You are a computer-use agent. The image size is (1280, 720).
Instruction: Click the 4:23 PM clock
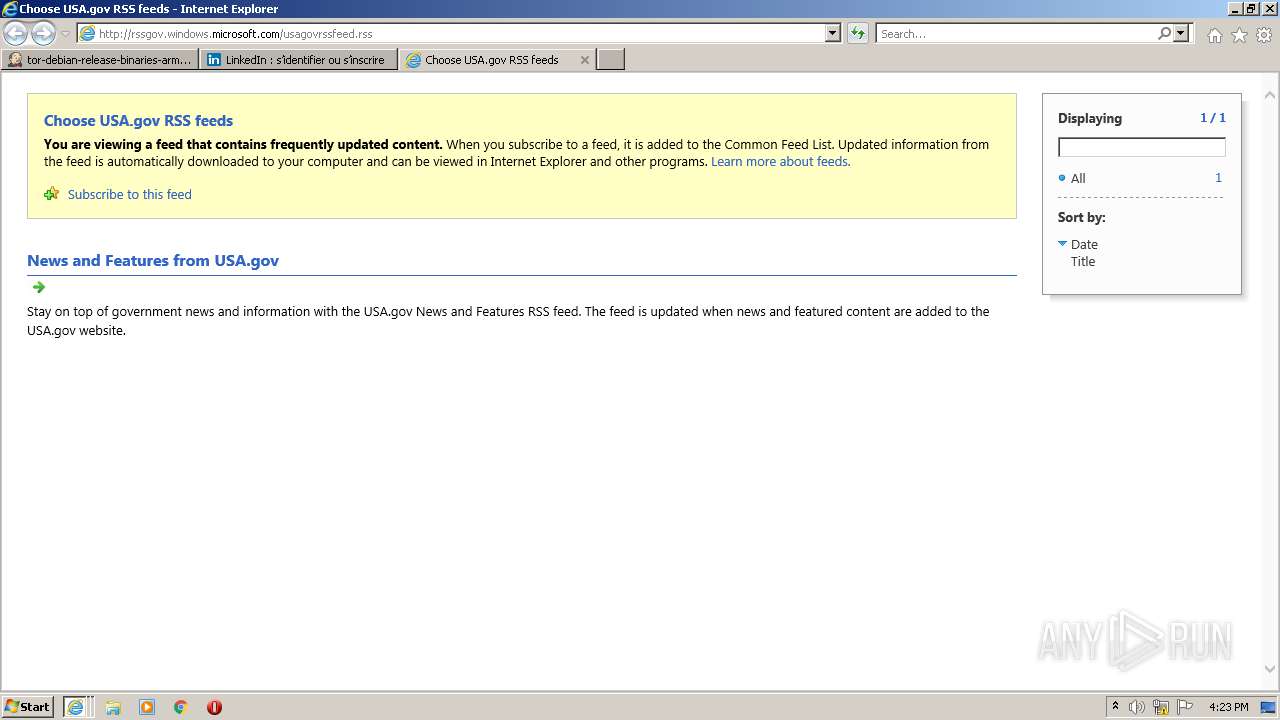point(1228,707)
